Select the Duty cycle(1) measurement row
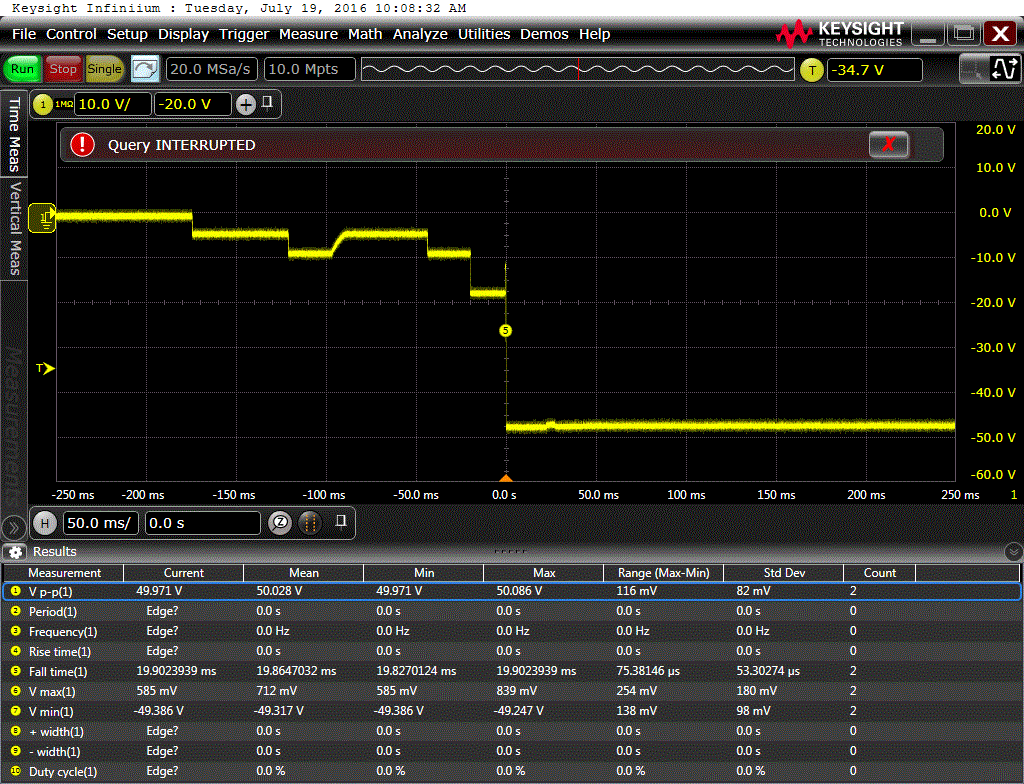This screenshot has width=1024, height=784. pos(511,771)
